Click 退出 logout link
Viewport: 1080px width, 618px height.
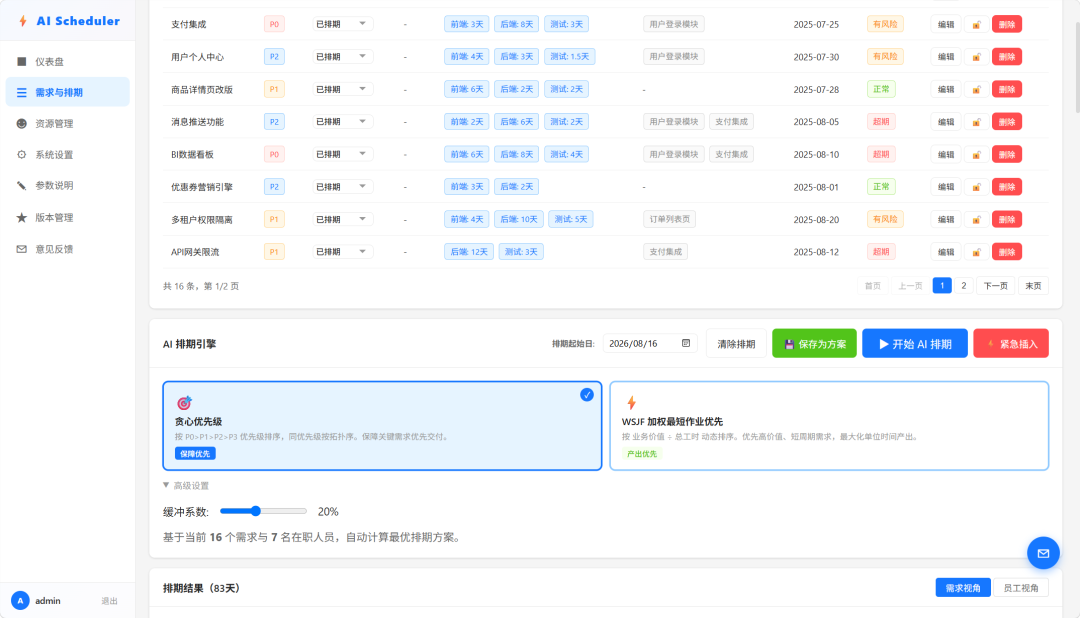click(109, 601)
